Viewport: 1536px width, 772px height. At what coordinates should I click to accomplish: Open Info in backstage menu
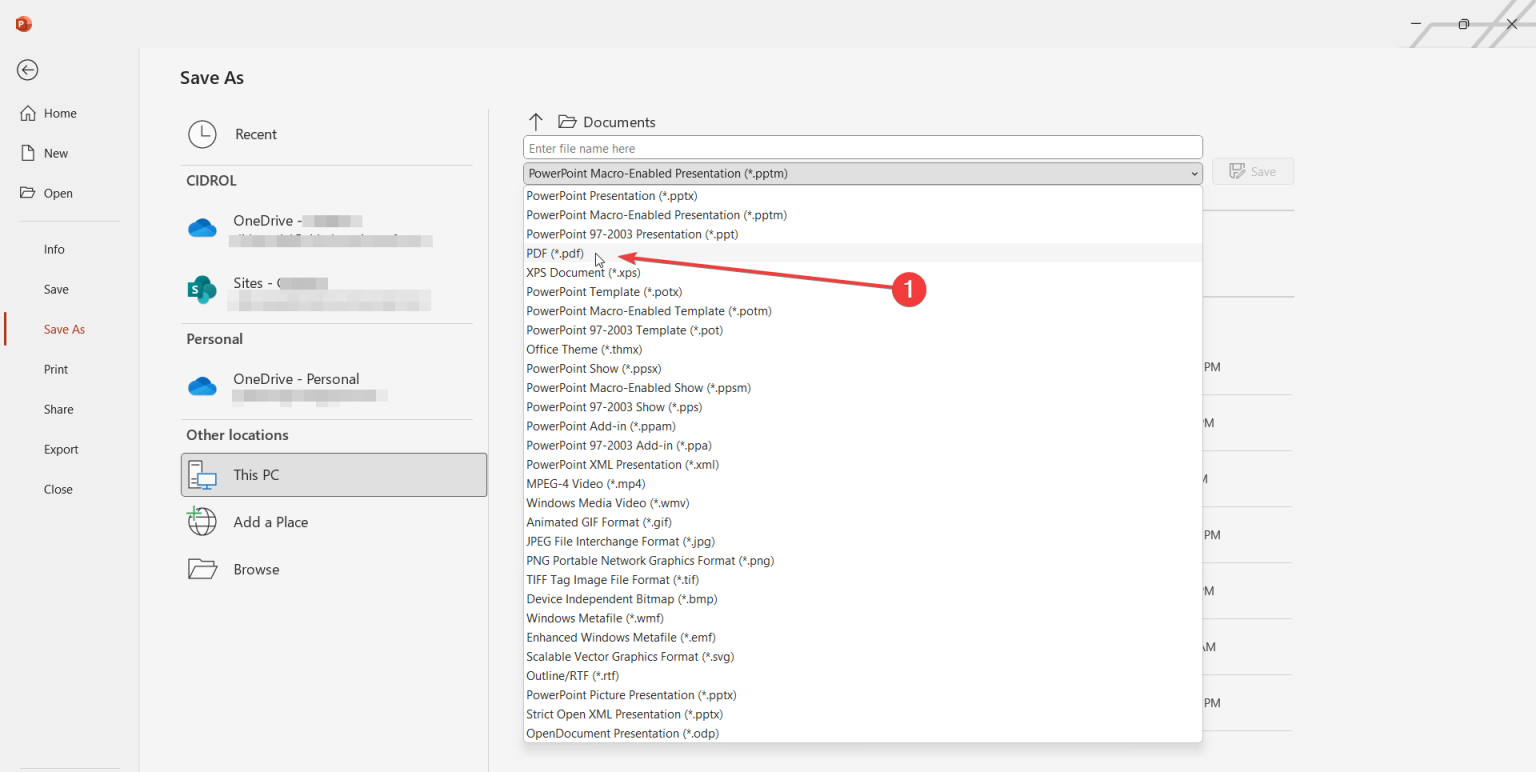[x=54, y=249]
